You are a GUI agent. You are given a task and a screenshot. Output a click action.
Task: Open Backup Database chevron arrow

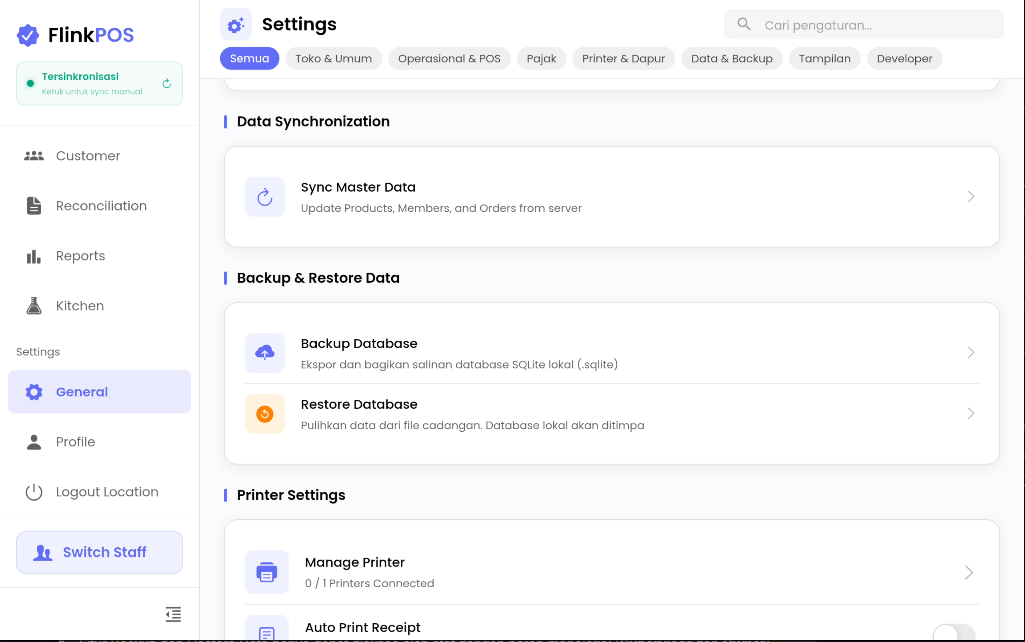pyautogui.click(x=971, y=353)
